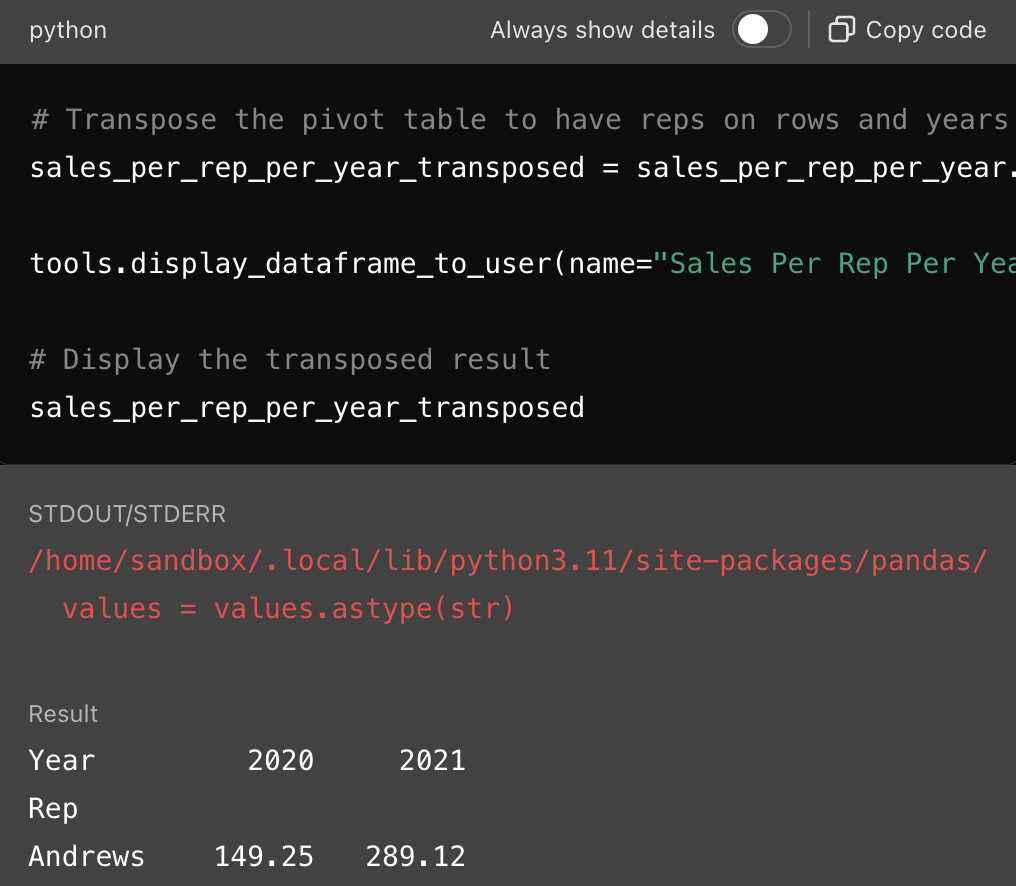The image size is (1016, 886).
Task: Click the Andrews row label
Action: click(x=87, y=857)
